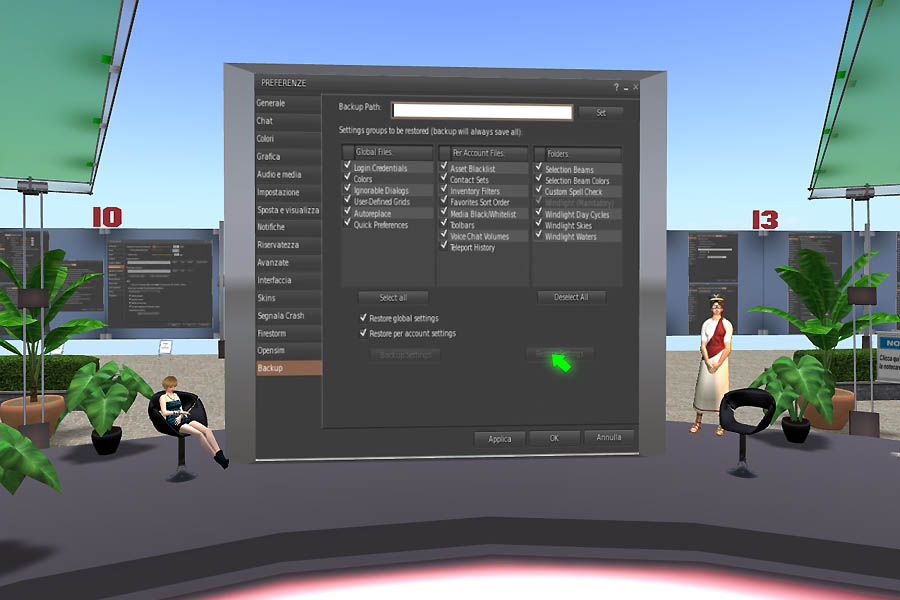Image resolution: width=900 pixels, height=600 pixels.
Task: Select the Notifiche tab
Action: click(288, 227)
